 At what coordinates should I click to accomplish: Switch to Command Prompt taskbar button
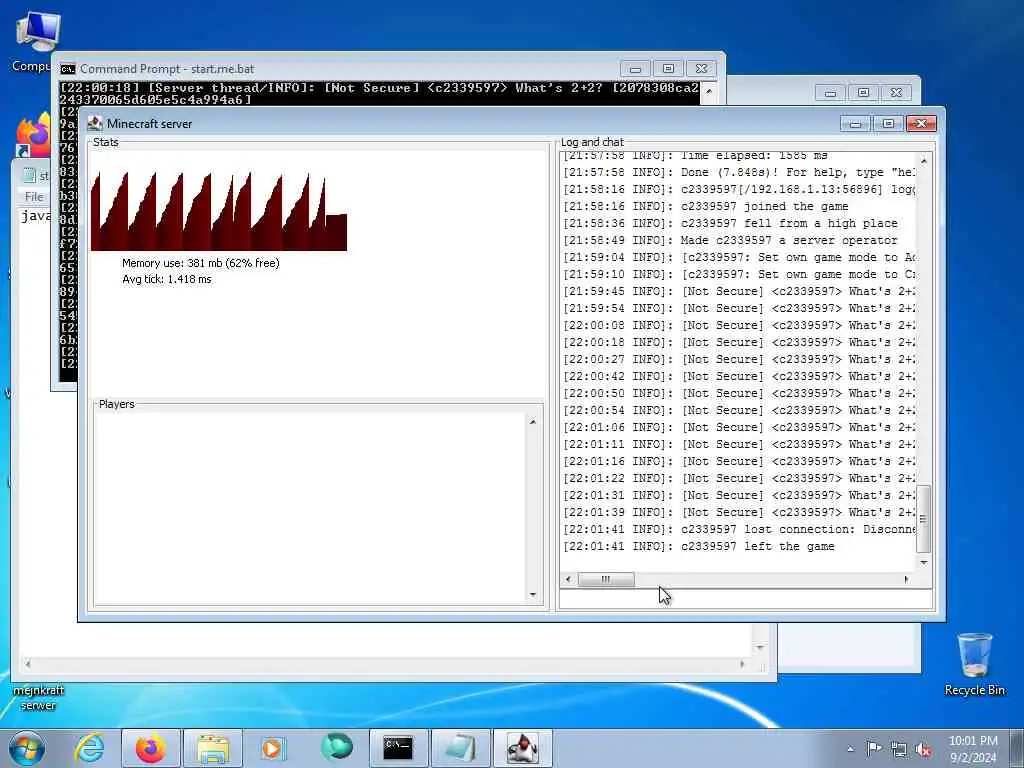(x=398, y=748)
